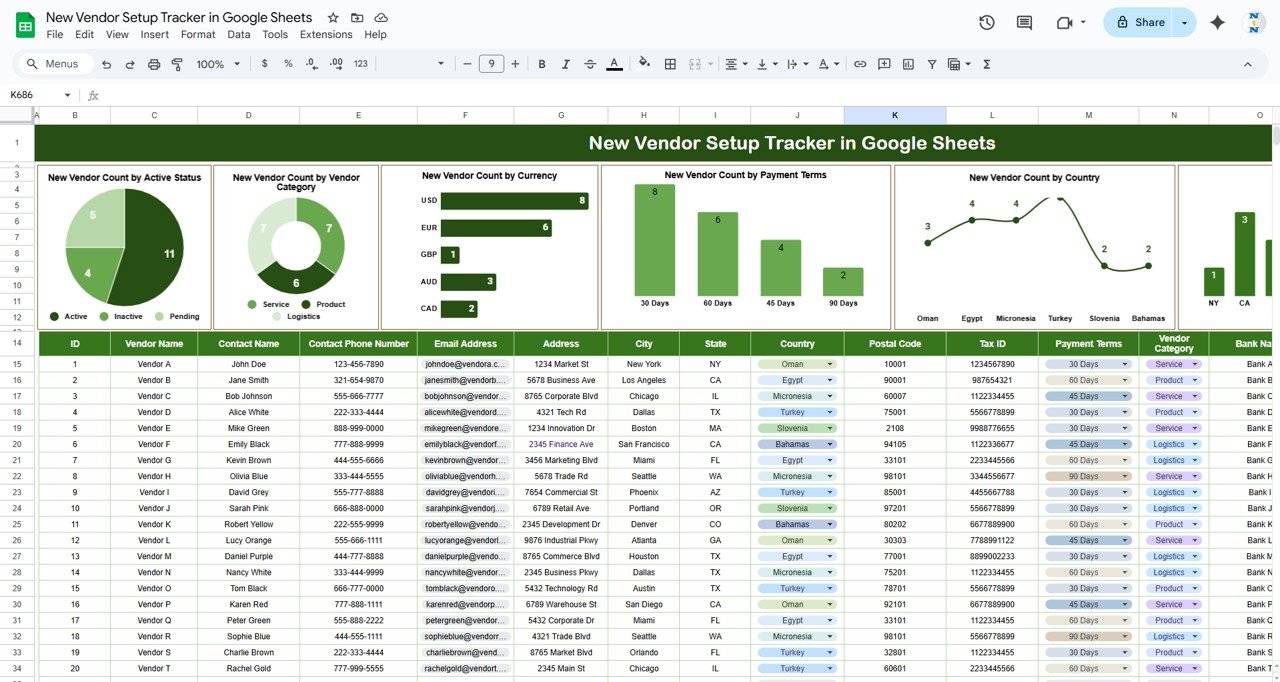Click the insert link icon
Viewport: 1280px width, 682px height.
[860, 64]
